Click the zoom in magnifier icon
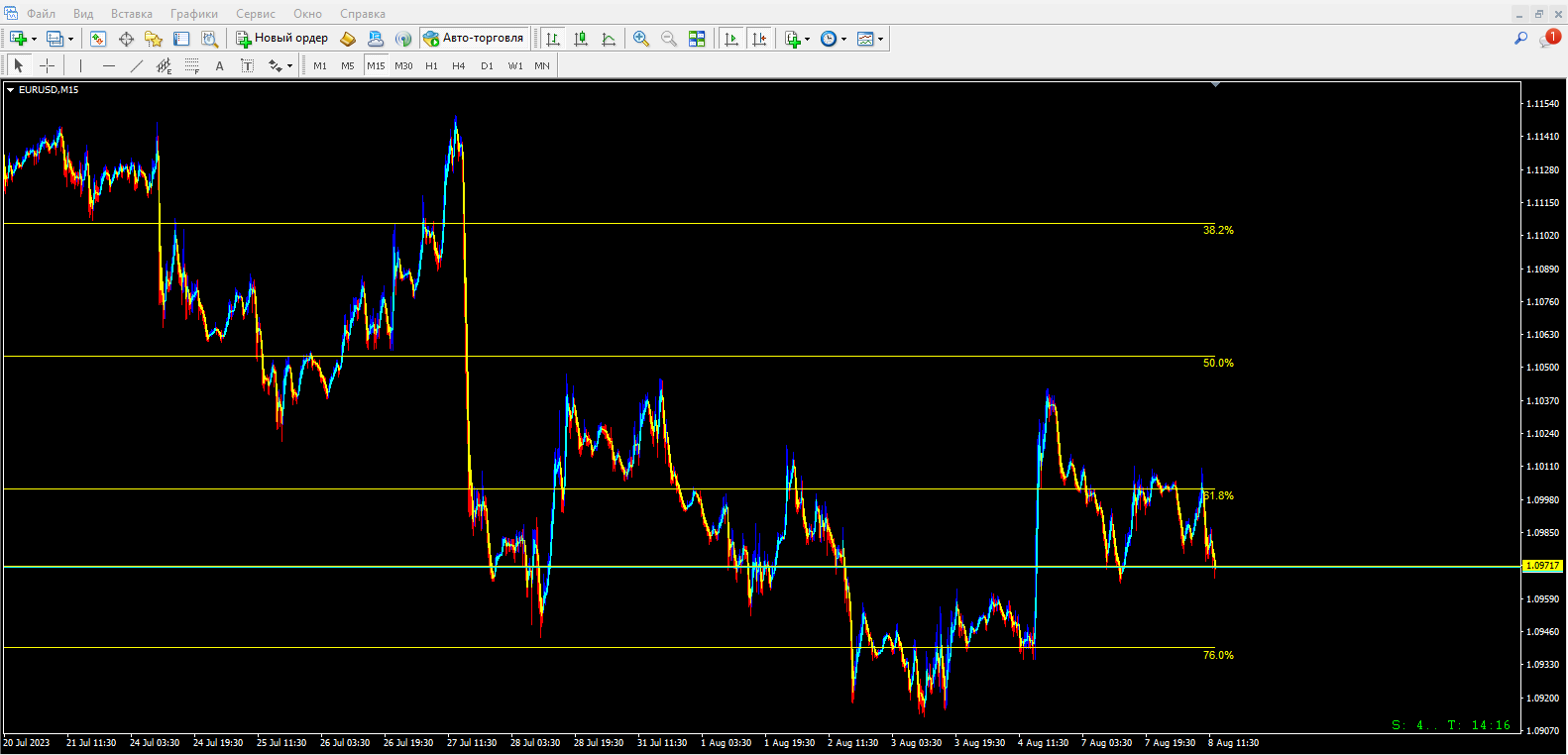 (641, 39)
